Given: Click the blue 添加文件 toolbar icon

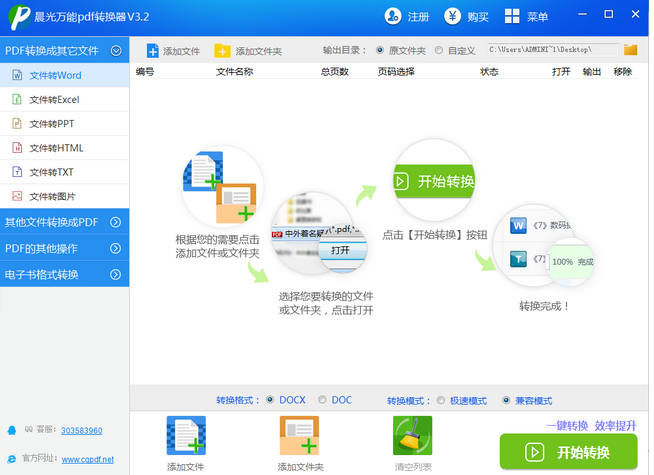Looking at the screenshot, I should [x=152, y=51].
